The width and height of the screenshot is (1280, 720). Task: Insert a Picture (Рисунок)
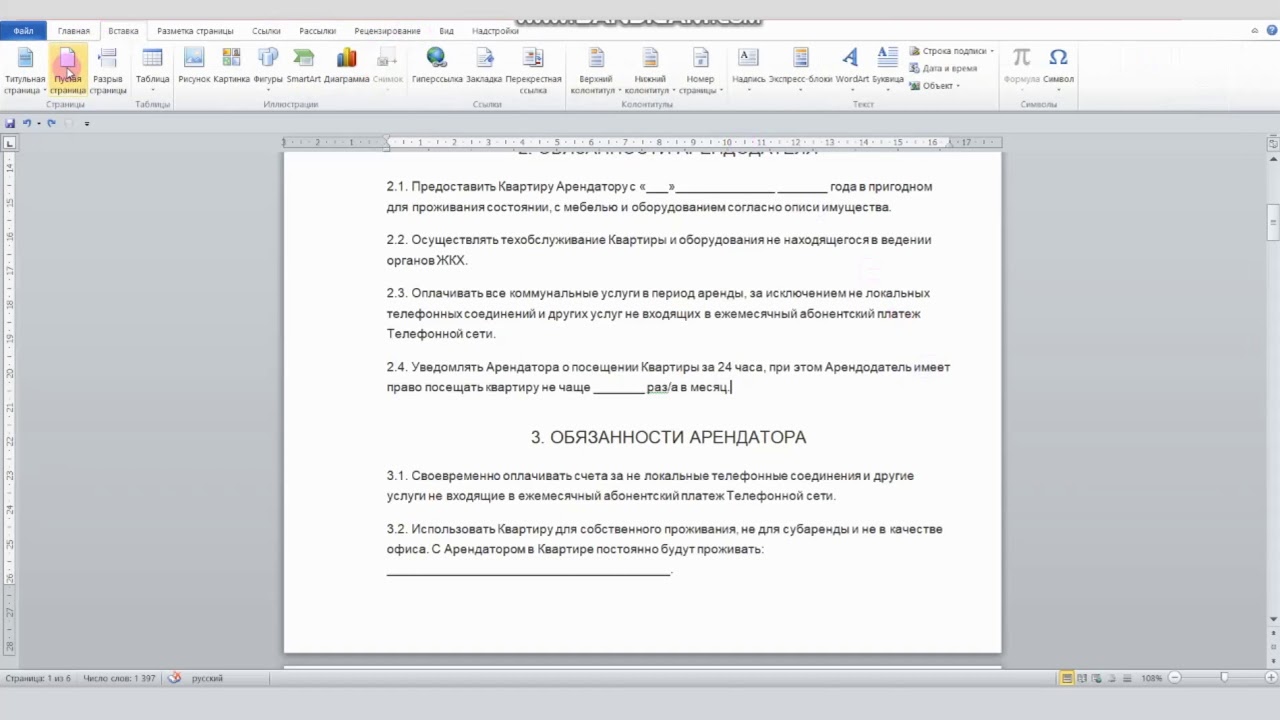pos(194,66)
